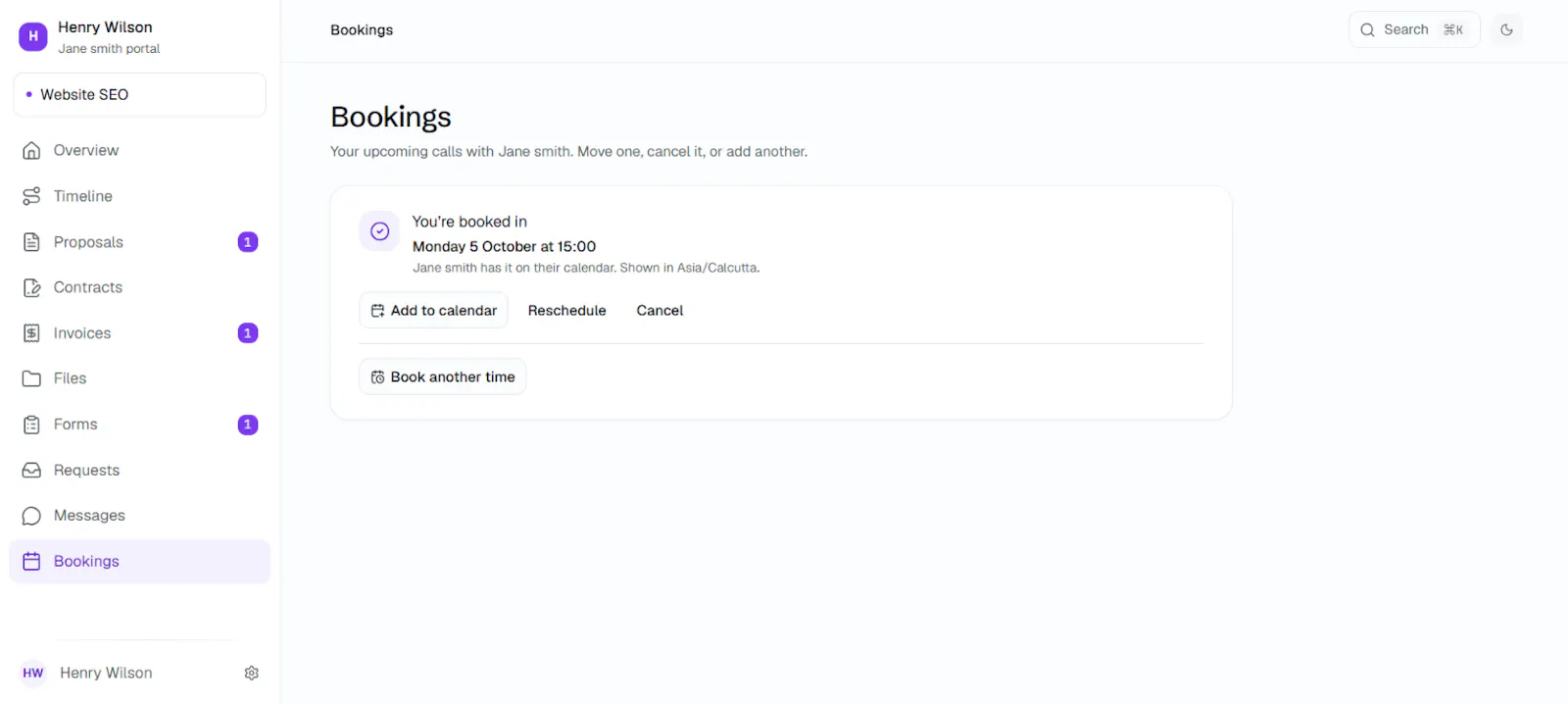The height and width of the screenshot is (704, 1568).
Task: Click Book another time
Action: 442,377
